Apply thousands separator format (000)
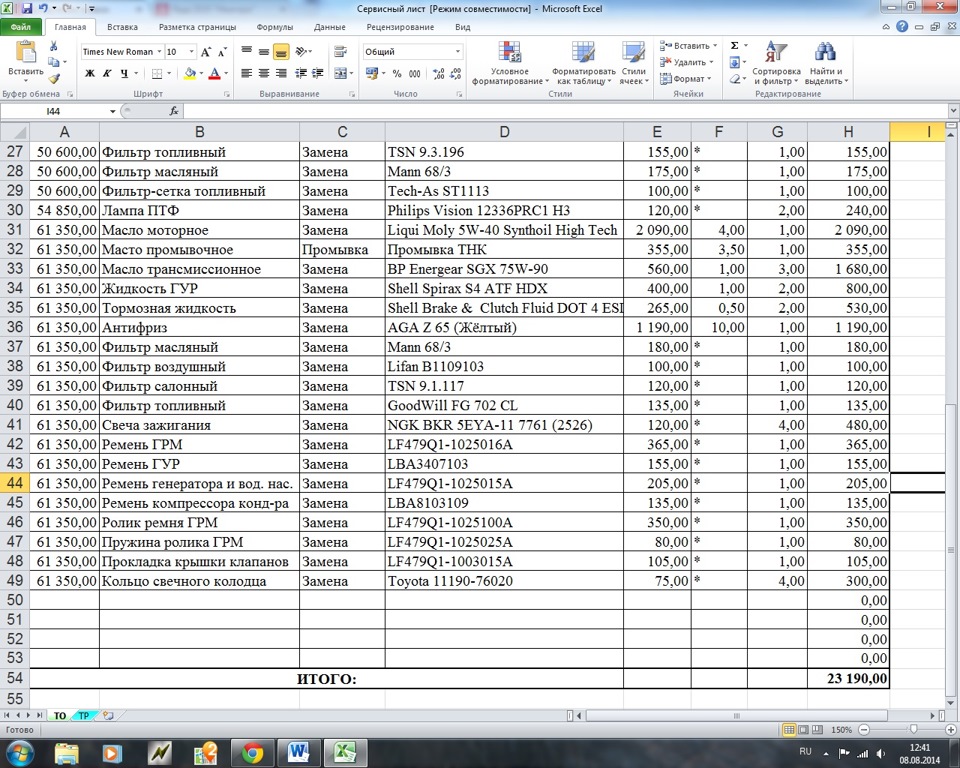Image resolution: width=960 pixels, height=768 pixels. pyautogui.click(x=414, y=73)
